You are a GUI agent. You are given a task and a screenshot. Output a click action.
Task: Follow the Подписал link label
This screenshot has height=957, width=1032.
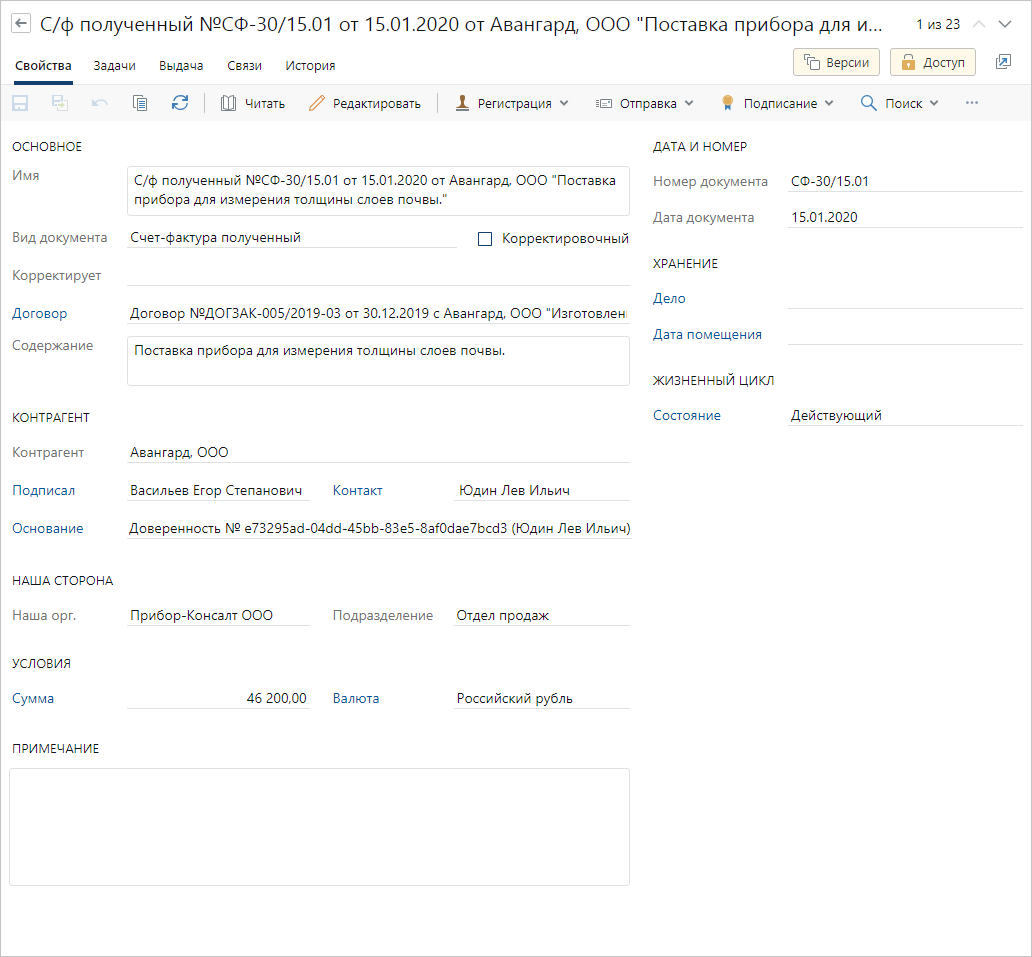click(43, 490)
